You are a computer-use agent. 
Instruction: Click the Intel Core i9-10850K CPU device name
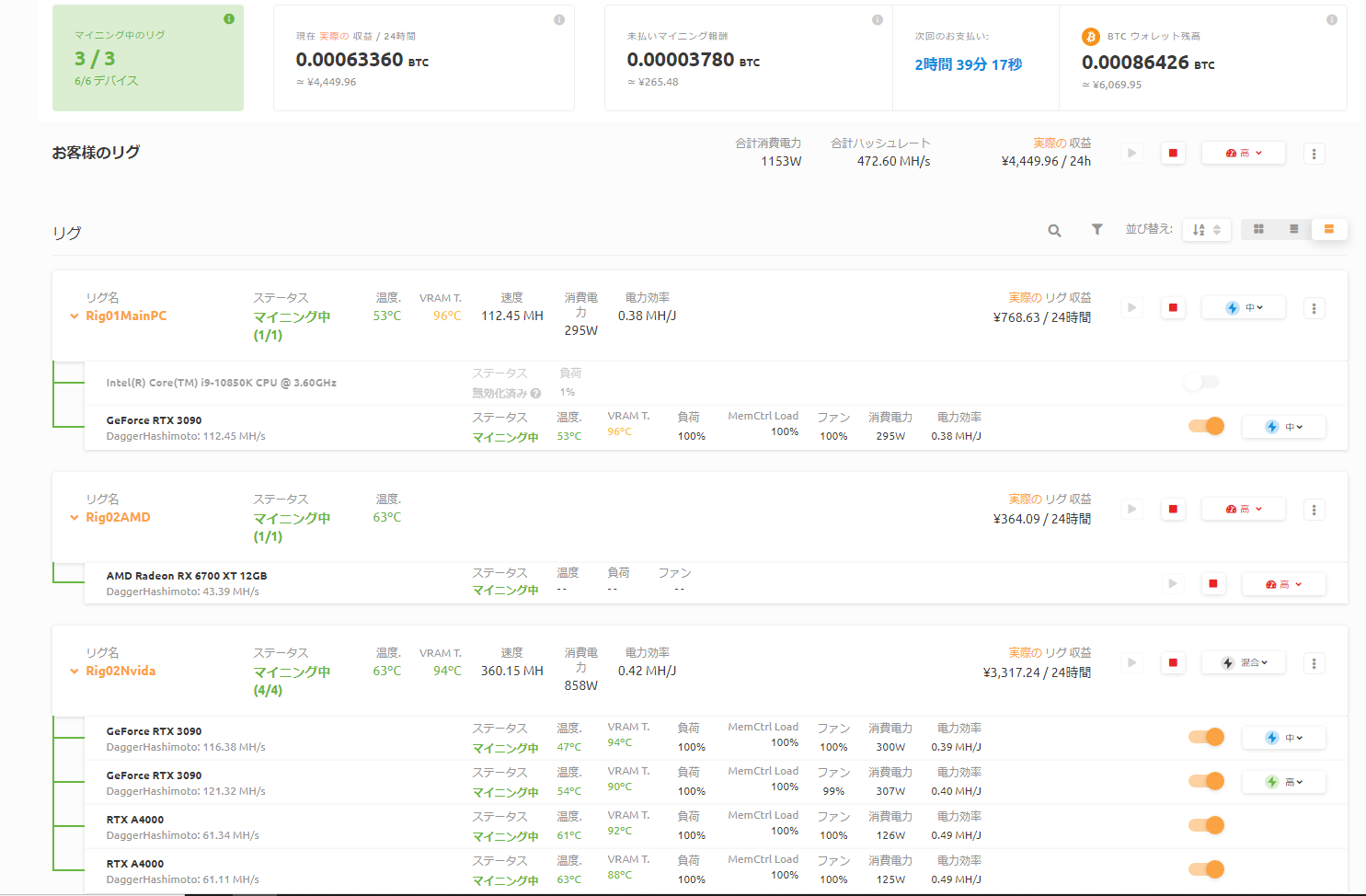click(222, 383)
